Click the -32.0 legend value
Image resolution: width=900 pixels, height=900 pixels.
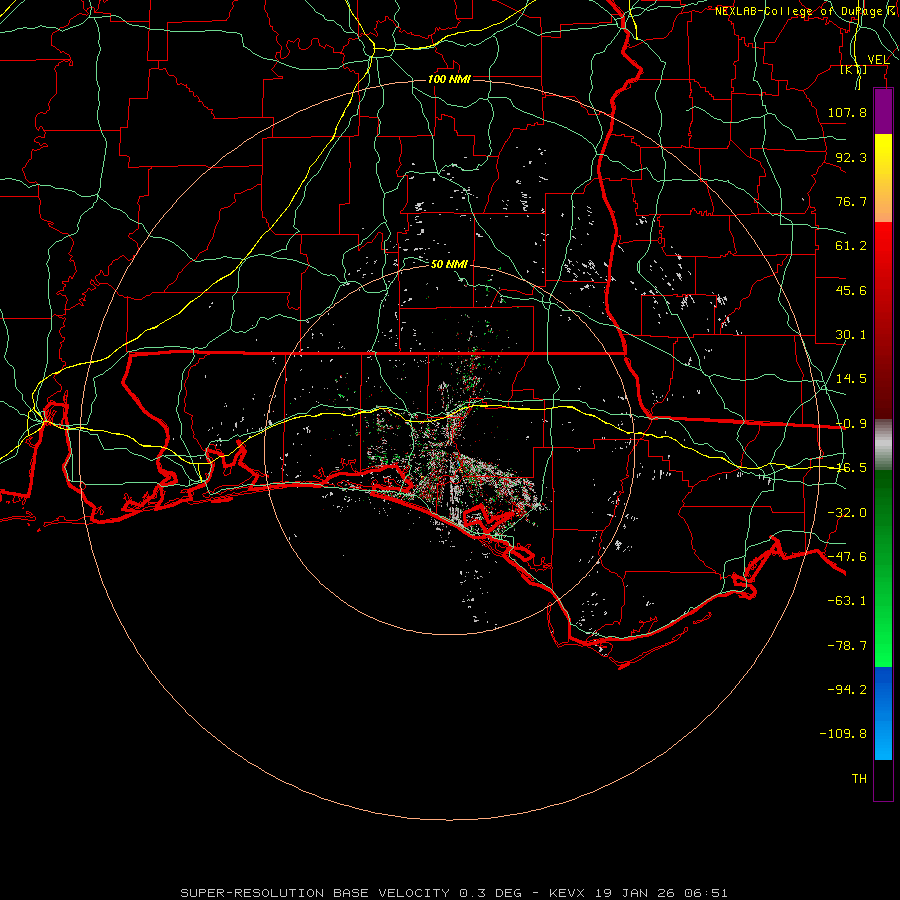point(847,513)
